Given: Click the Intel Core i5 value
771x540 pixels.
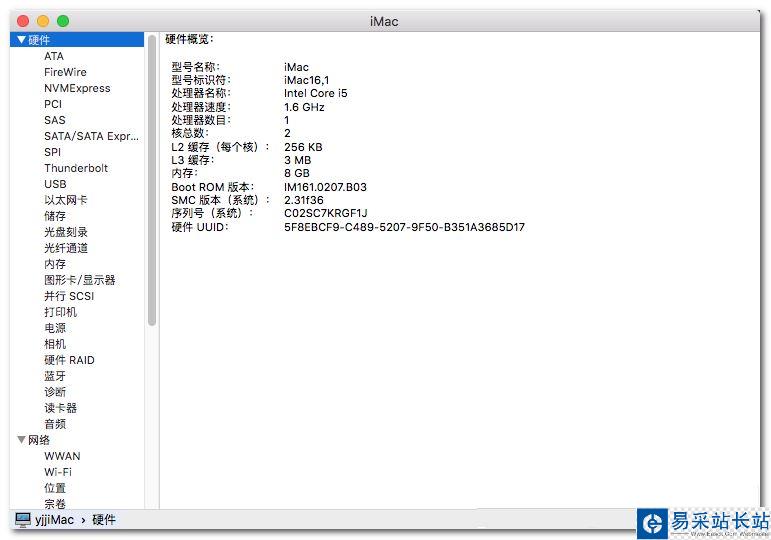Looking at the screenshot, I should (315, 93).
